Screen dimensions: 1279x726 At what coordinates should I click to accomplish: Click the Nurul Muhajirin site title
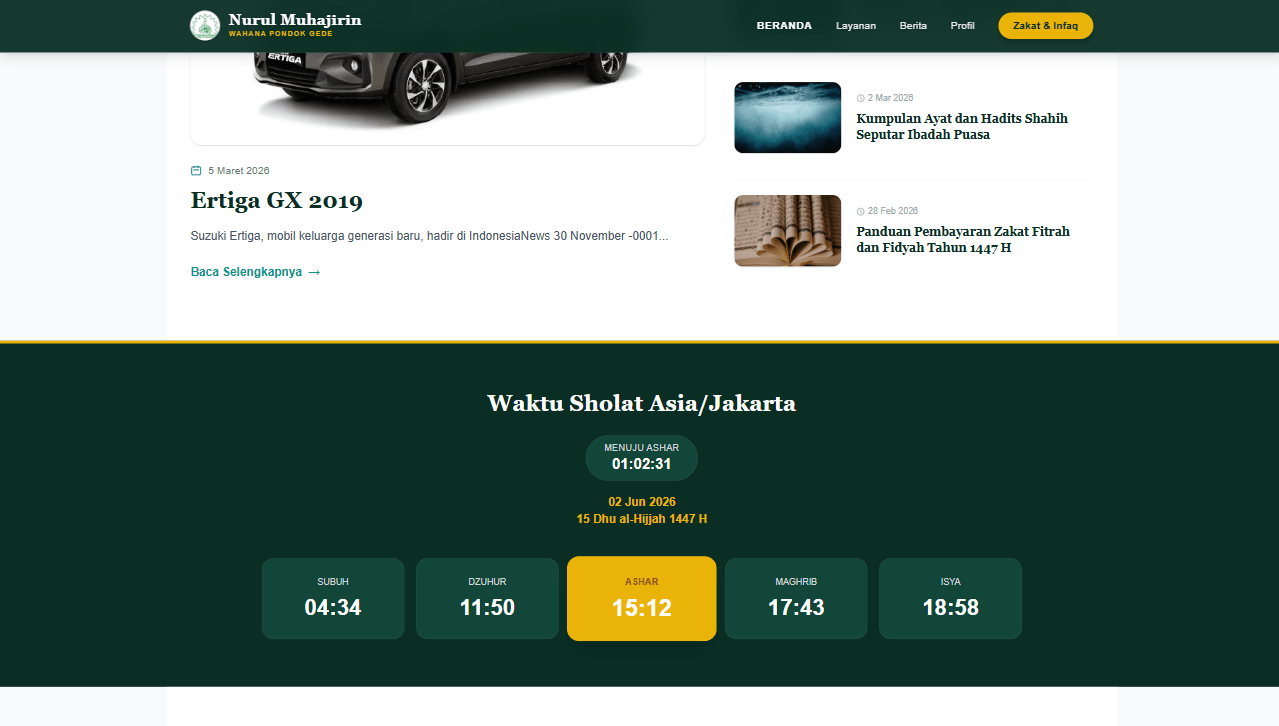coord(295,20)
